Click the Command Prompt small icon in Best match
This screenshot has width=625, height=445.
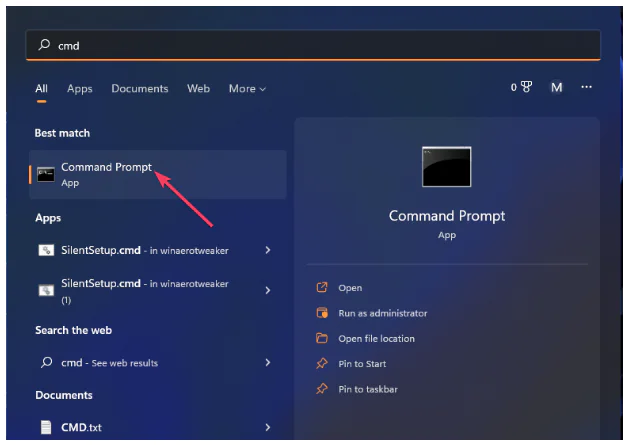(x=46, y=175)
